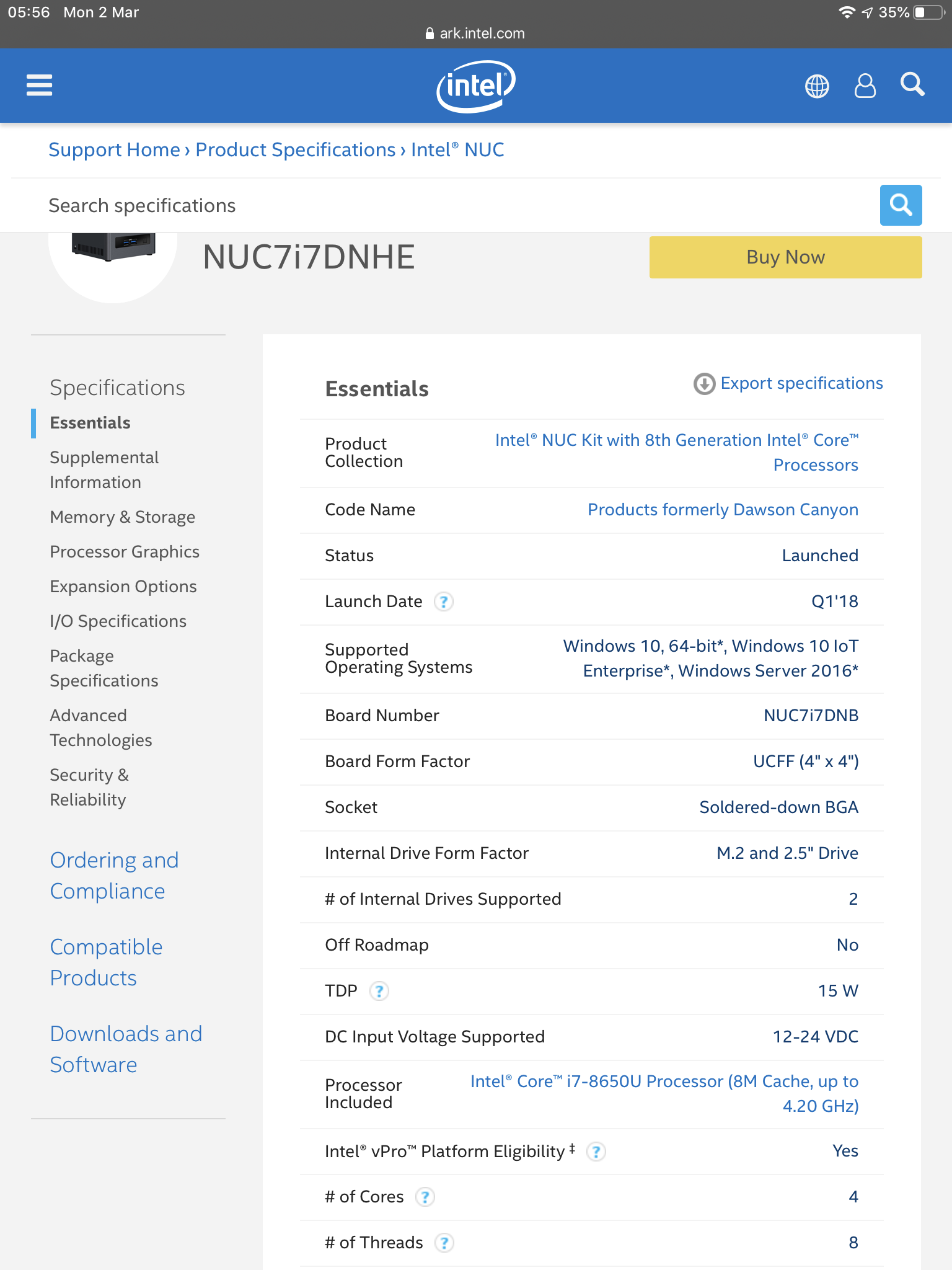Image resolution: width=952 pixels, height=1270 pixels.
Task: Open Compatible Products section
Action: click(x=106, y=962)
